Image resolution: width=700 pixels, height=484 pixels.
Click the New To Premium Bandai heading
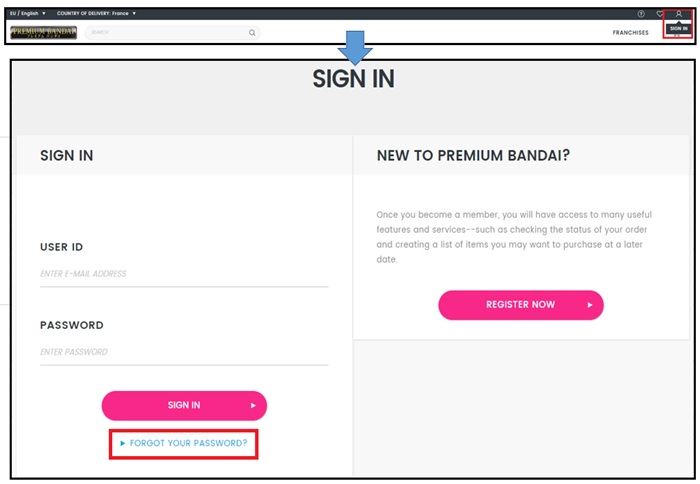tap(473, 155)
